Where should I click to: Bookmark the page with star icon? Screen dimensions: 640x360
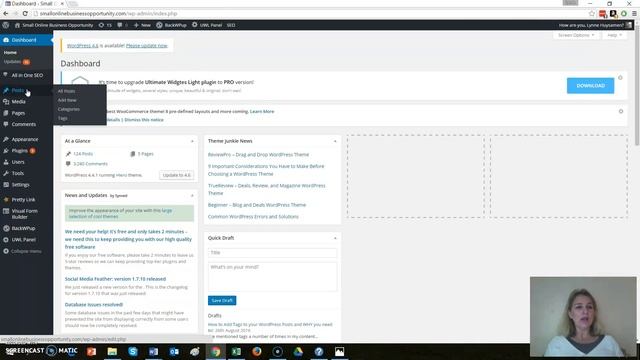592,13
